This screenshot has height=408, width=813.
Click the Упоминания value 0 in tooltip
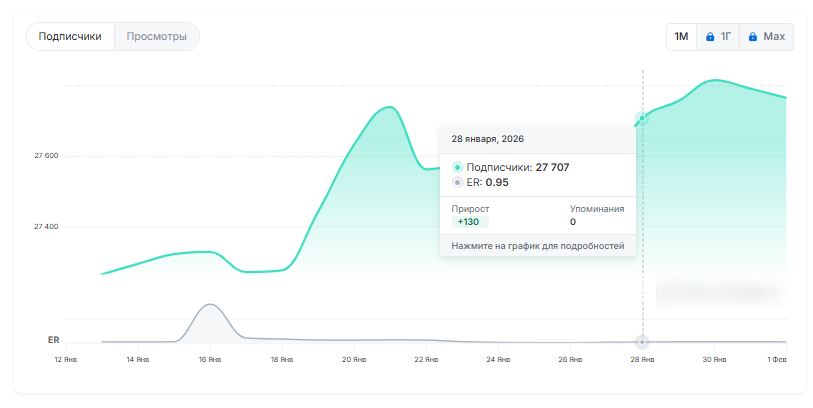pyautogui.click(x=573, y=222)
